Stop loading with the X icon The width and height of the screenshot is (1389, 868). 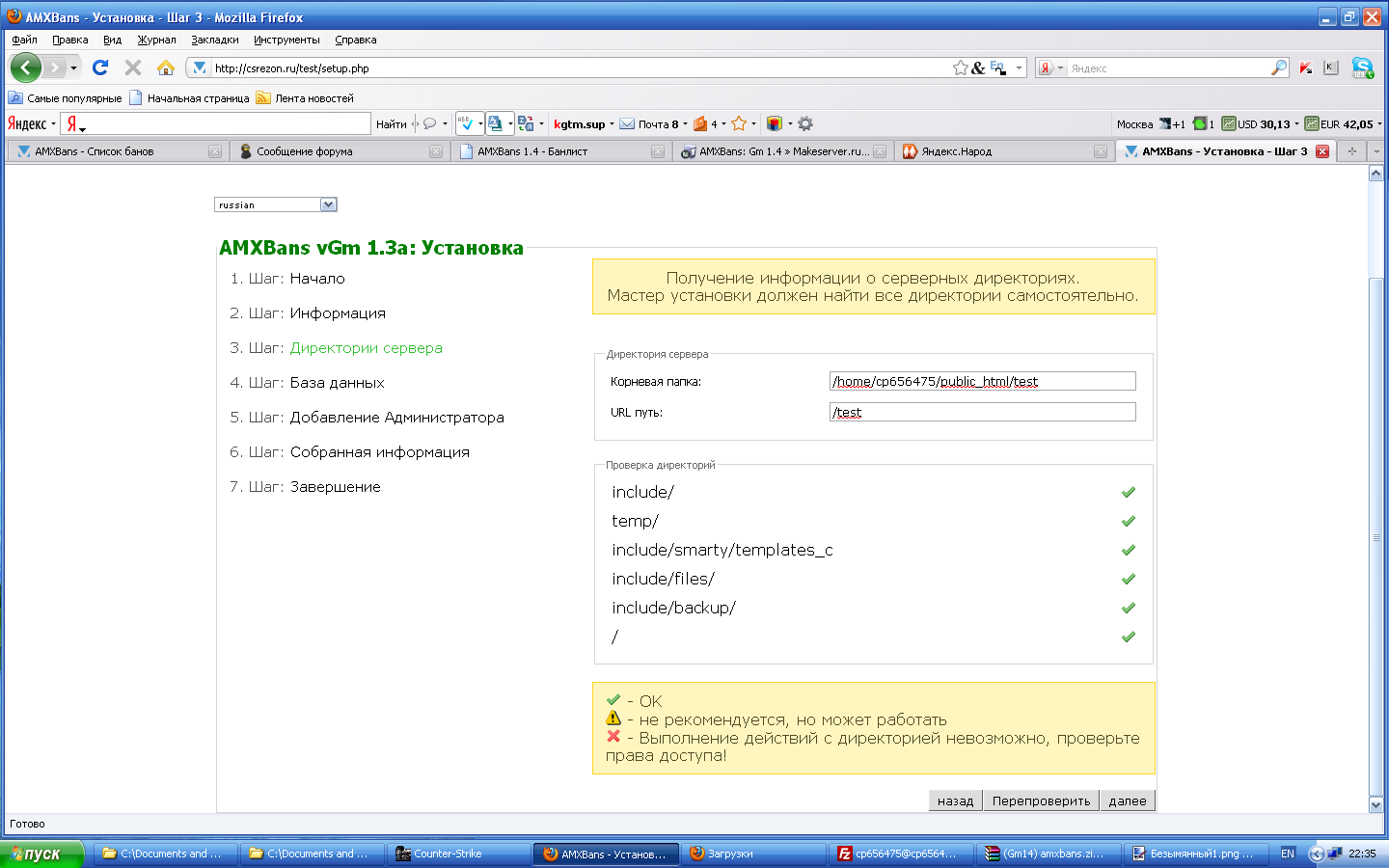click(133, 68)
